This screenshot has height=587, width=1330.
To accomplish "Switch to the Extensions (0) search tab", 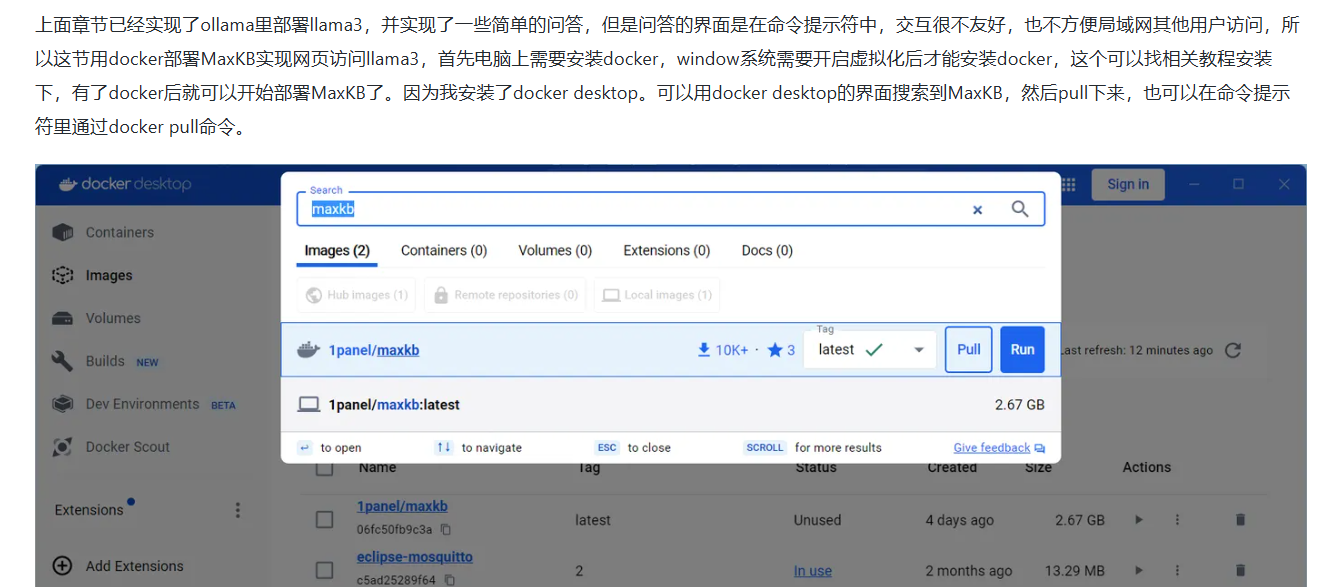I will click(667, 251).
